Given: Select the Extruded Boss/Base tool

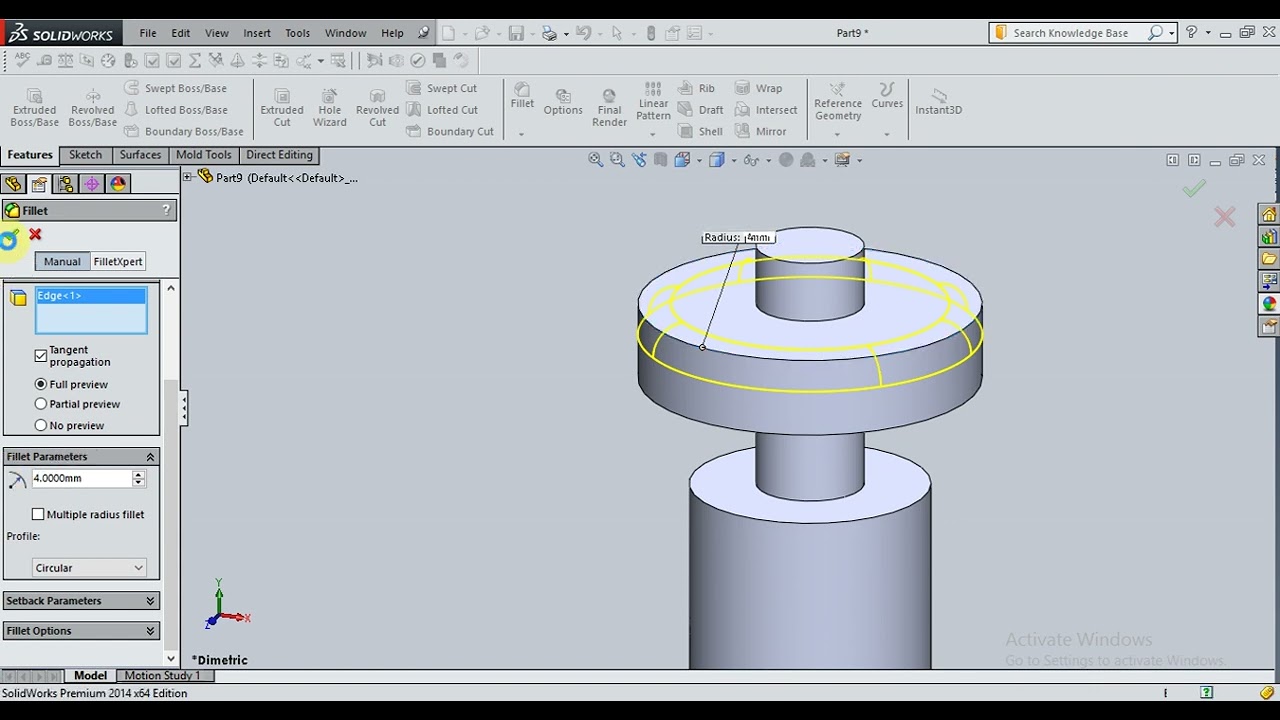Looking at the screenshot, I should [x=34, y=106].
